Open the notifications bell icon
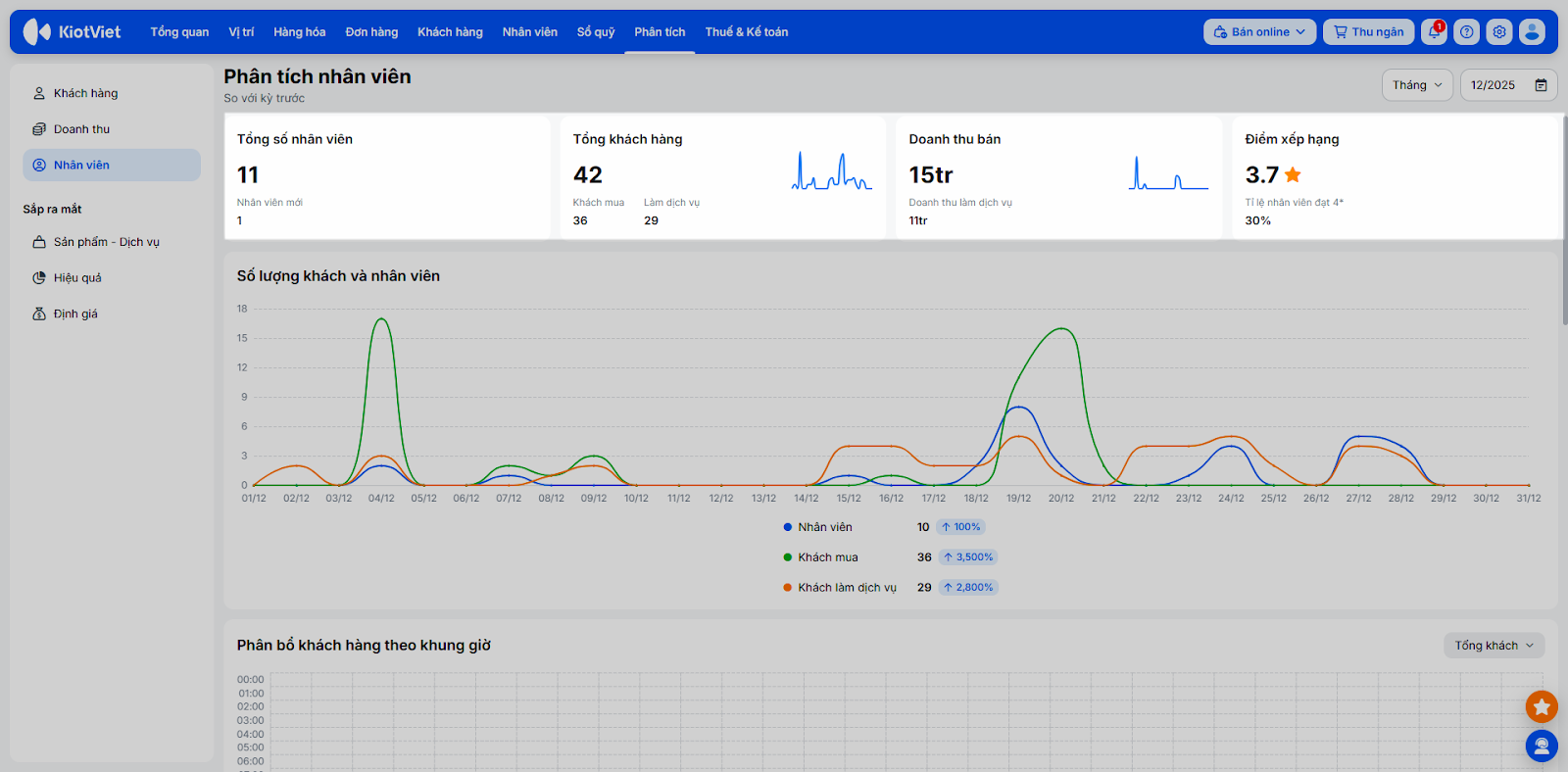 1434,32
